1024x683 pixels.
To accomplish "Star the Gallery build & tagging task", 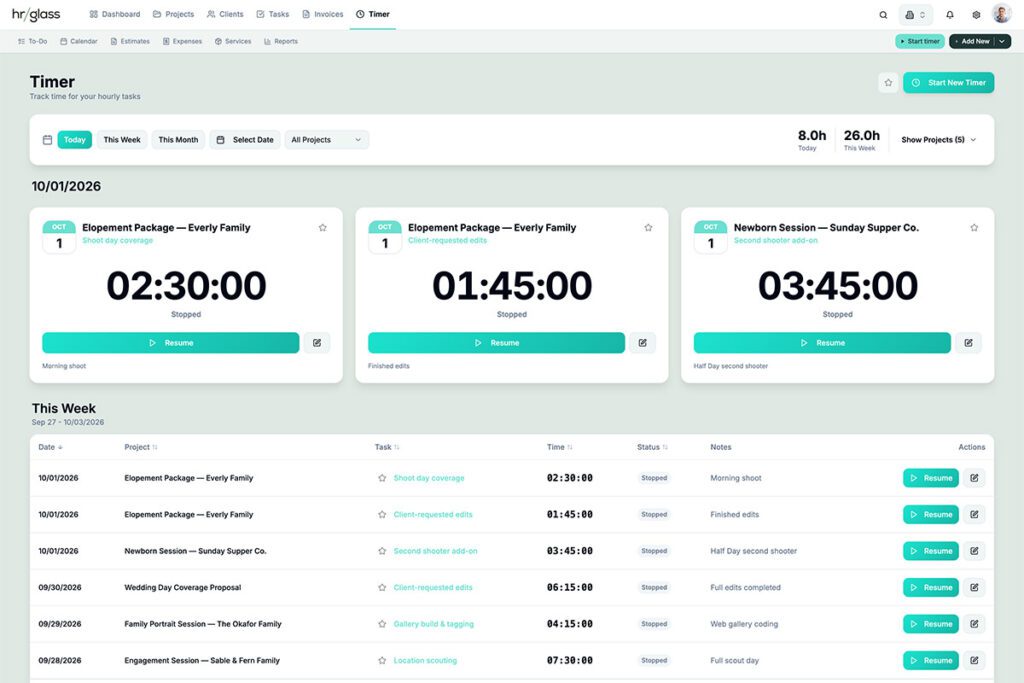I will tap(382, 624).
